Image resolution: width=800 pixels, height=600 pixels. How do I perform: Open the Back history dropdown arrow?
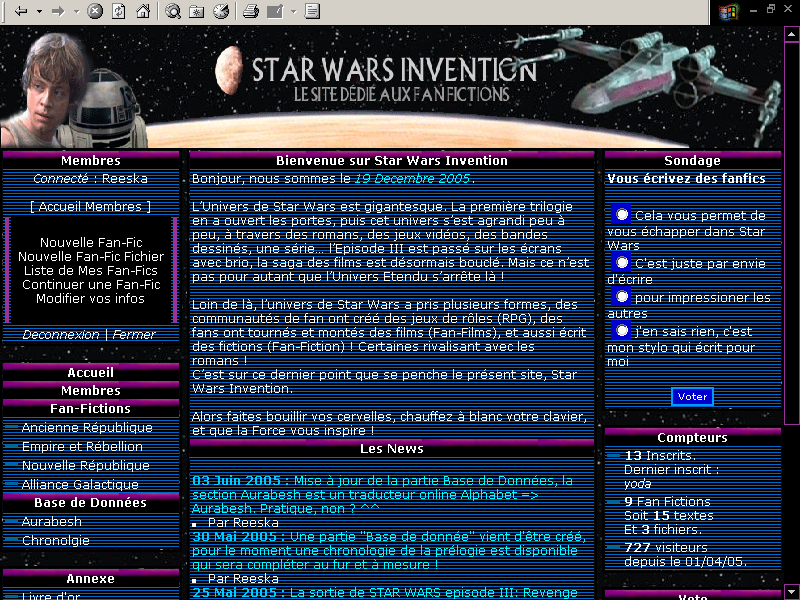[39, 11]
